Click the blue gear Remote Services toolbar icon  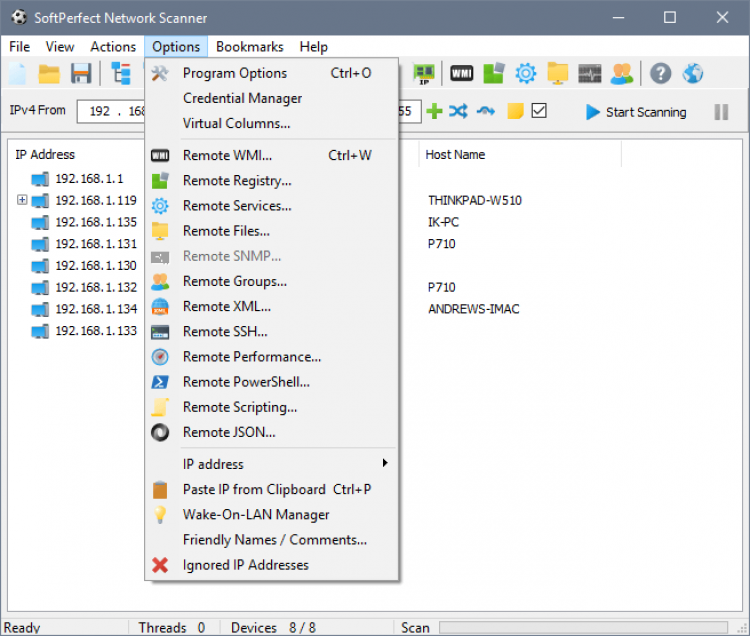[526, 74]
